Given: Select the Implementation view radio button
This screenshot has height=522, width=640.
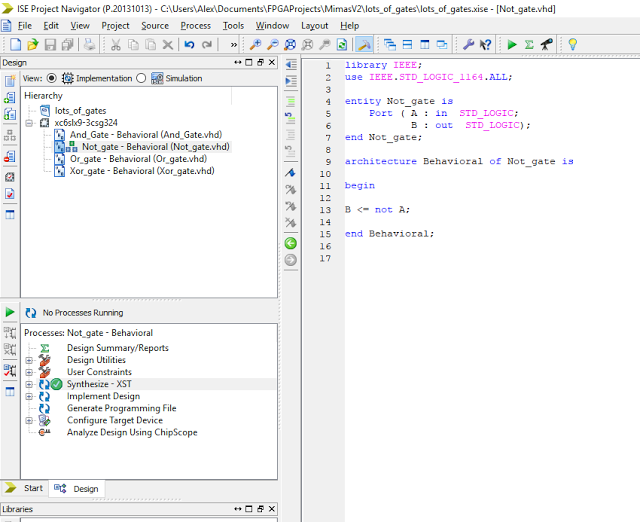Looking at the screenshot, I should pyautogui.click(x=51, y=78).
